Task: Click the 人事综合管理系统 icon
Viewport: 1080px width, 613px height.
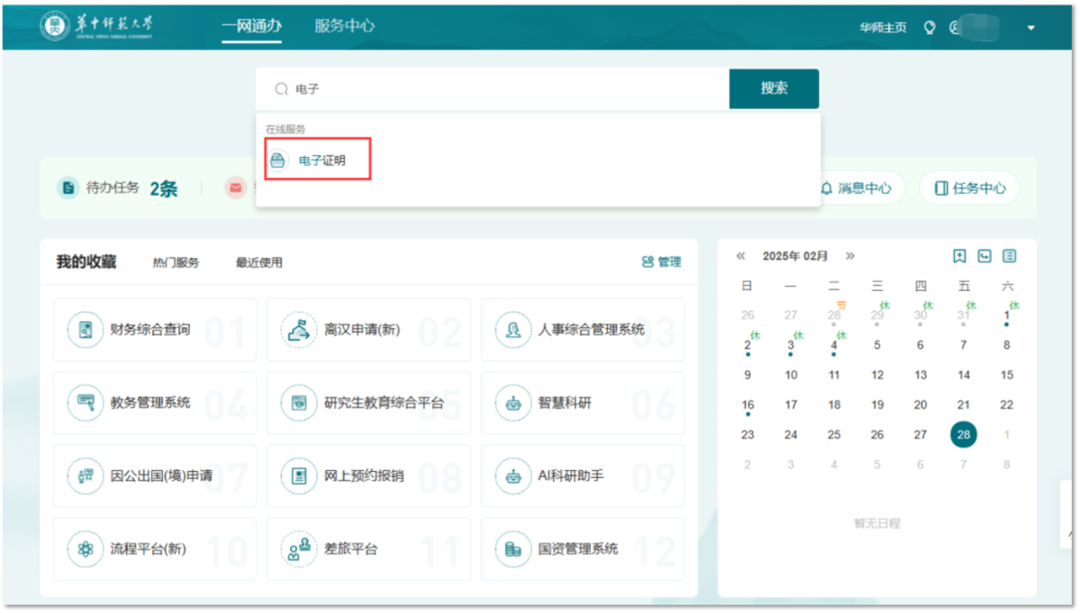Action: 514,329
